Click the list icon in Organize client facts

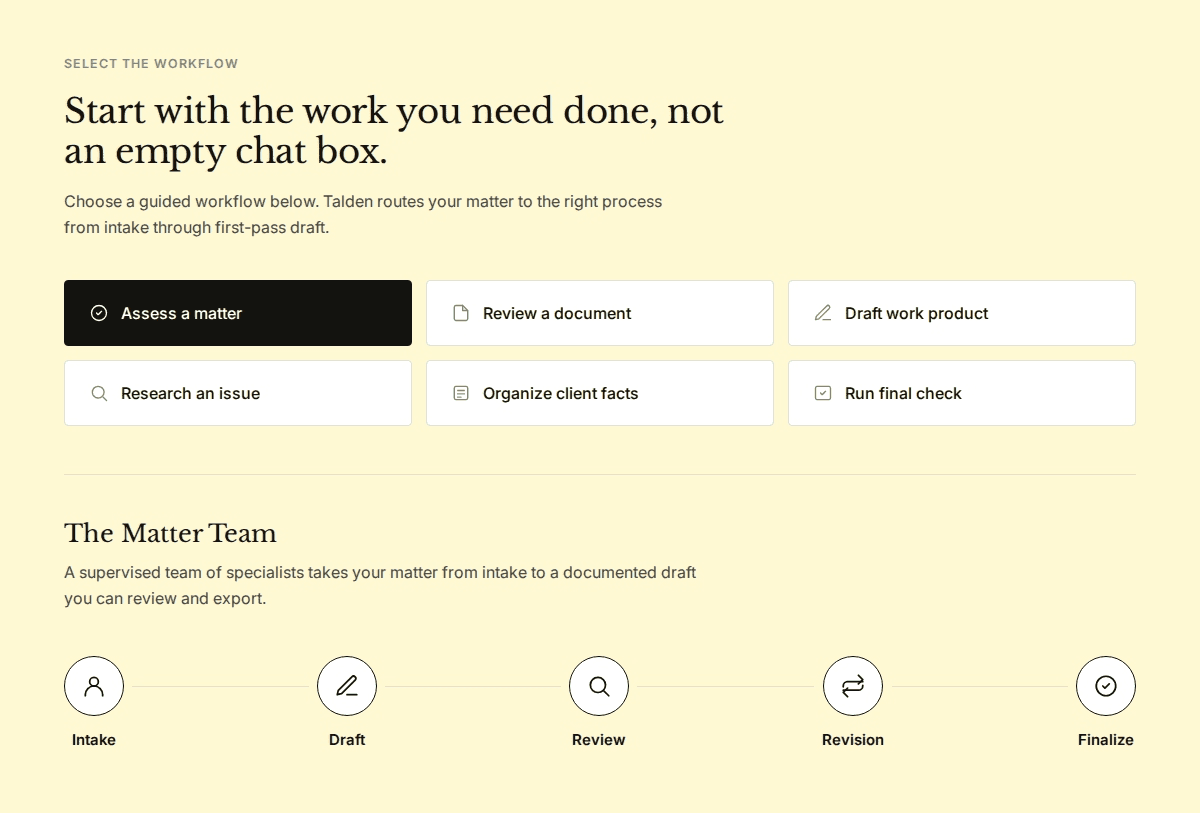(x=461, y=393)
